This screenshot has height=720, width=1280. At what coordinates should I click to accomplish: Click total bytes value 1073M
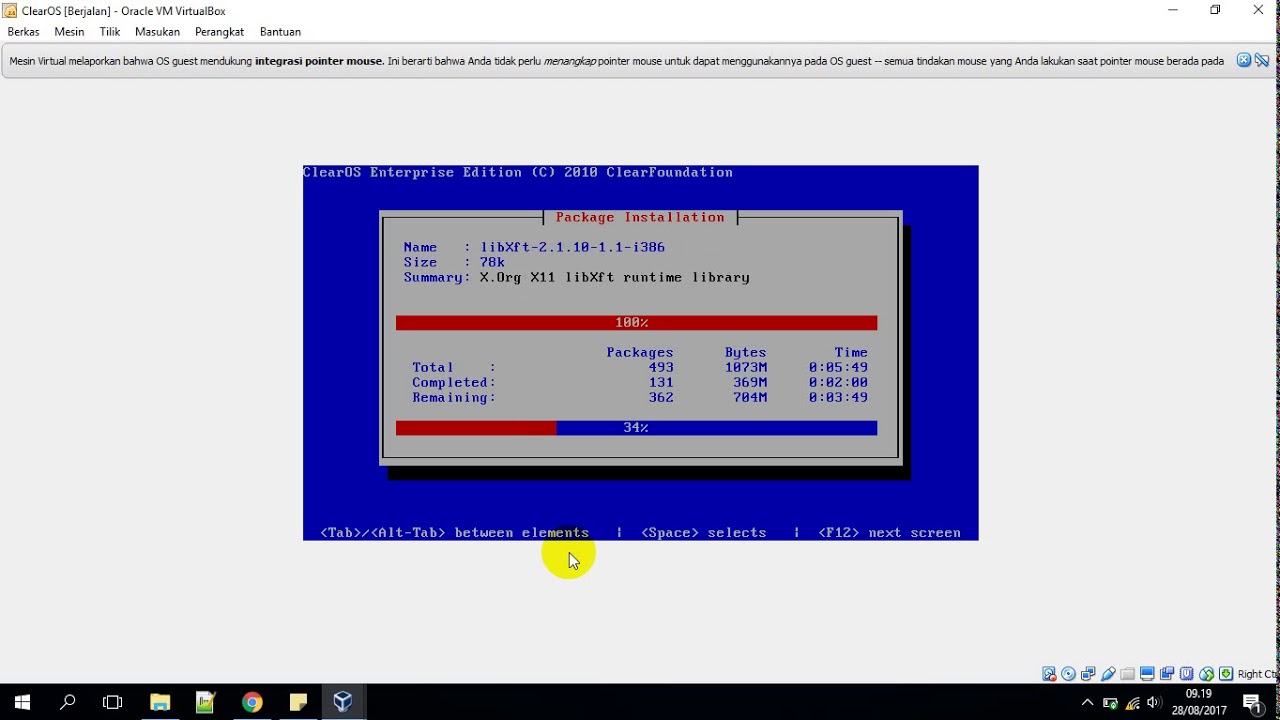click(x=746, y=367)
